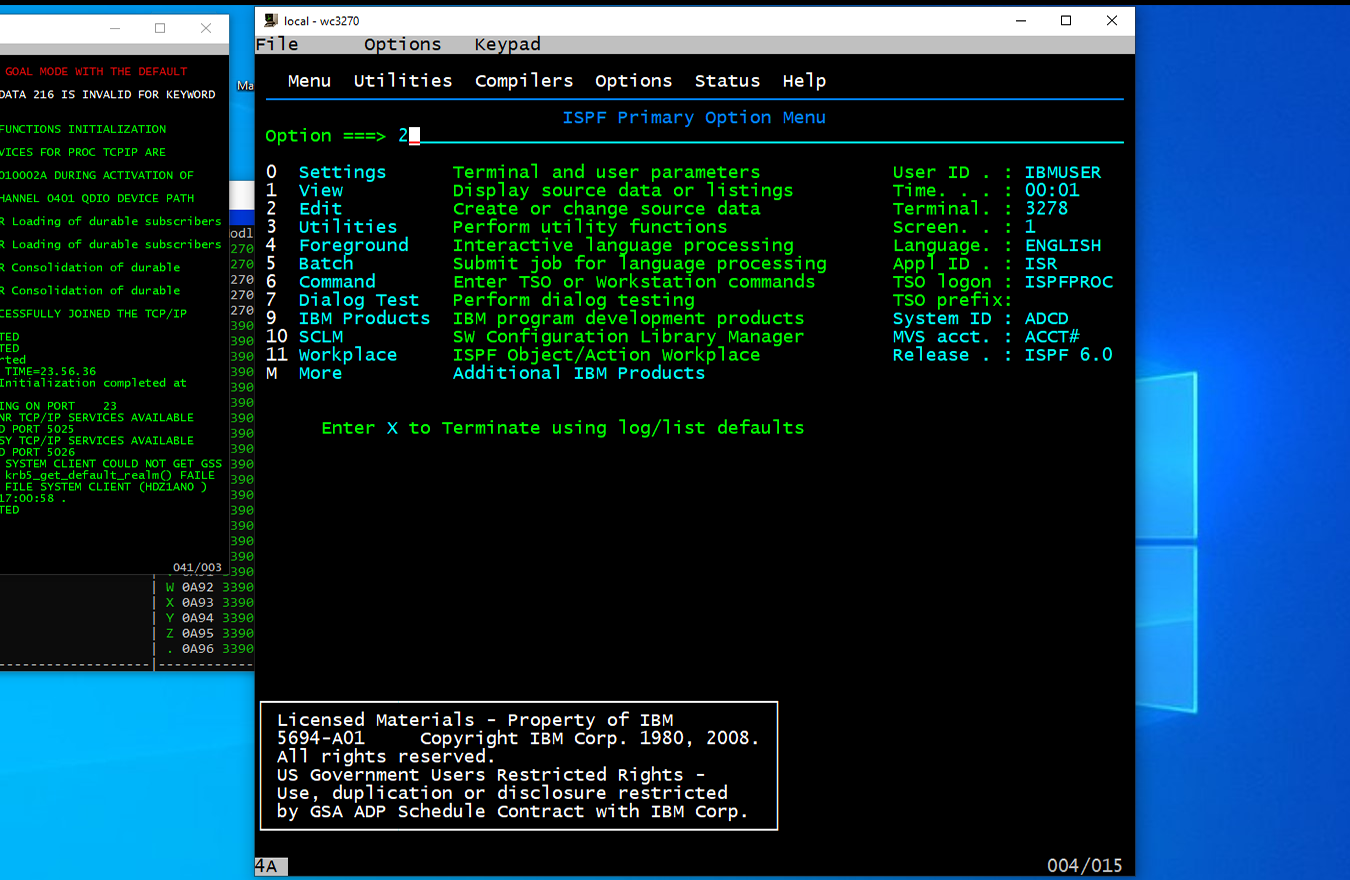
Task: Close the background console window
Action: [206, 28]
